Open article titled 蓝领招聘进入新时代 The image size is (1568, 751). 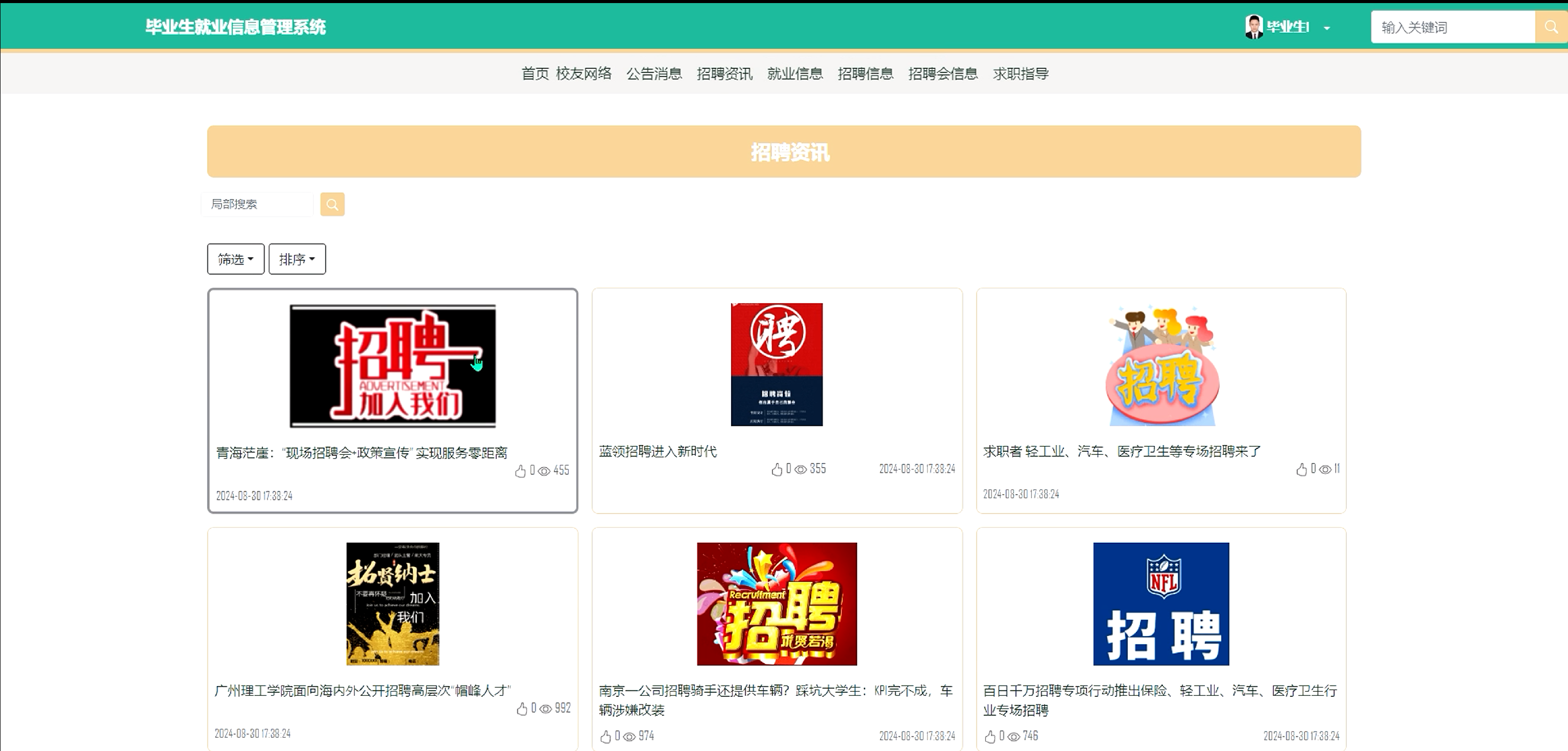tap(658, 452)
